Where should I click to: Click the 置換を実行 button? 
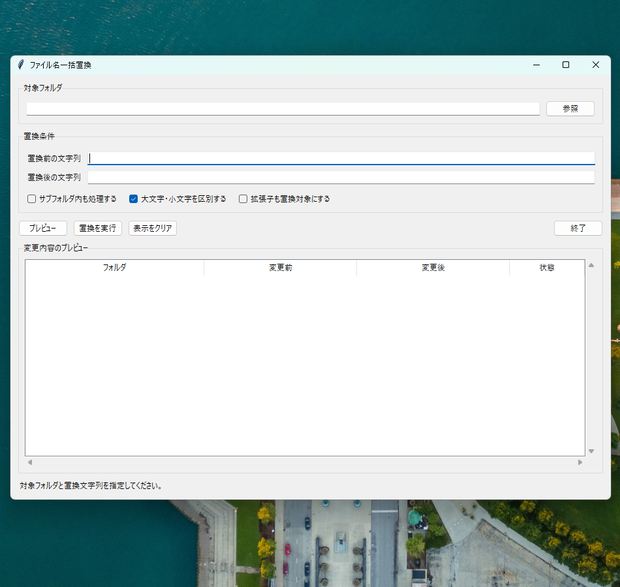point(98,228)
